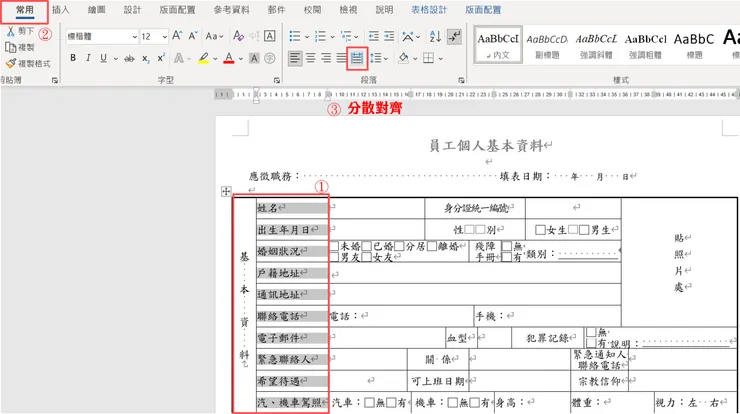Switch to the 常用 tab
The image size is (740, 414).
(25, 10)
